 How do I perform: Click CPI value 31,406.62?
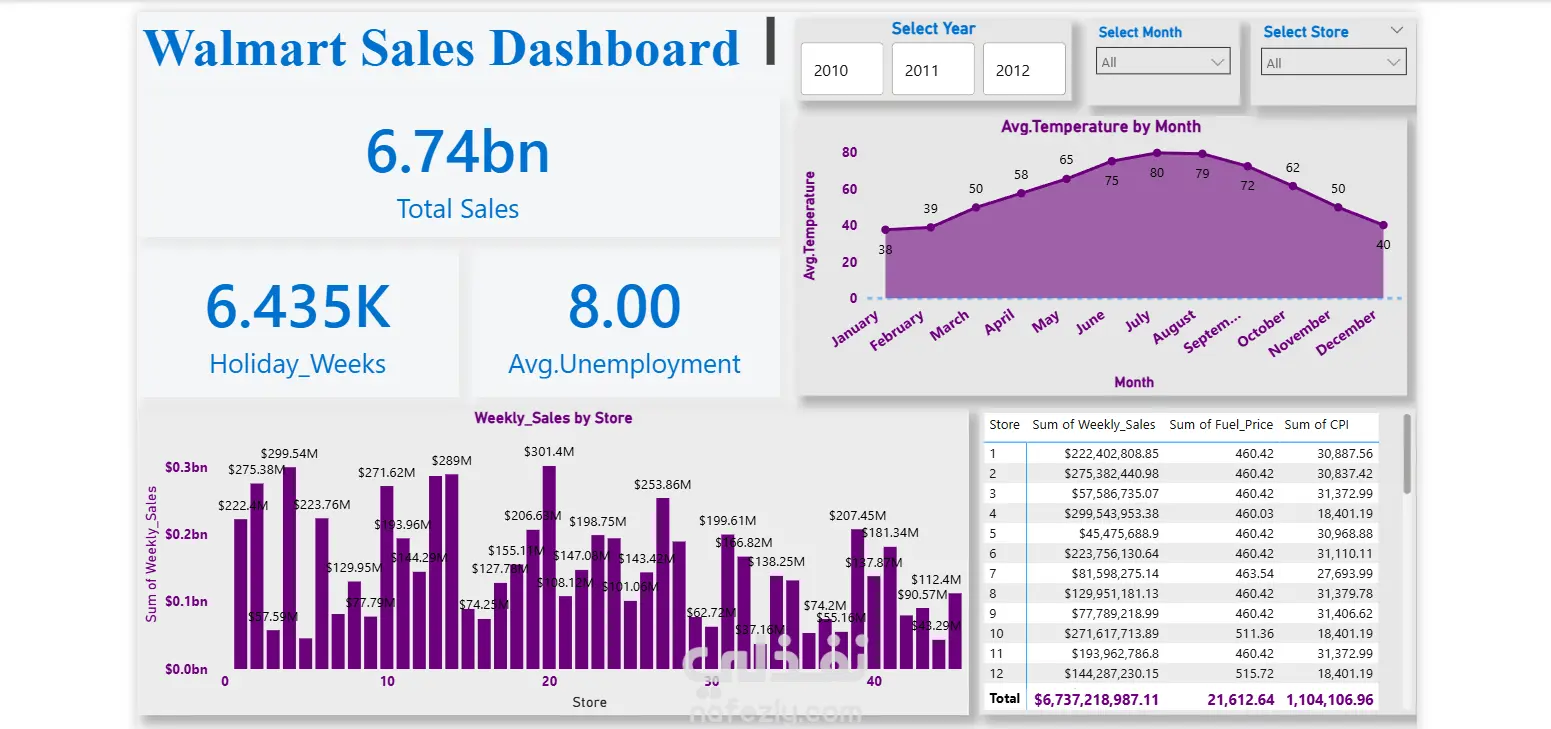1346,613
